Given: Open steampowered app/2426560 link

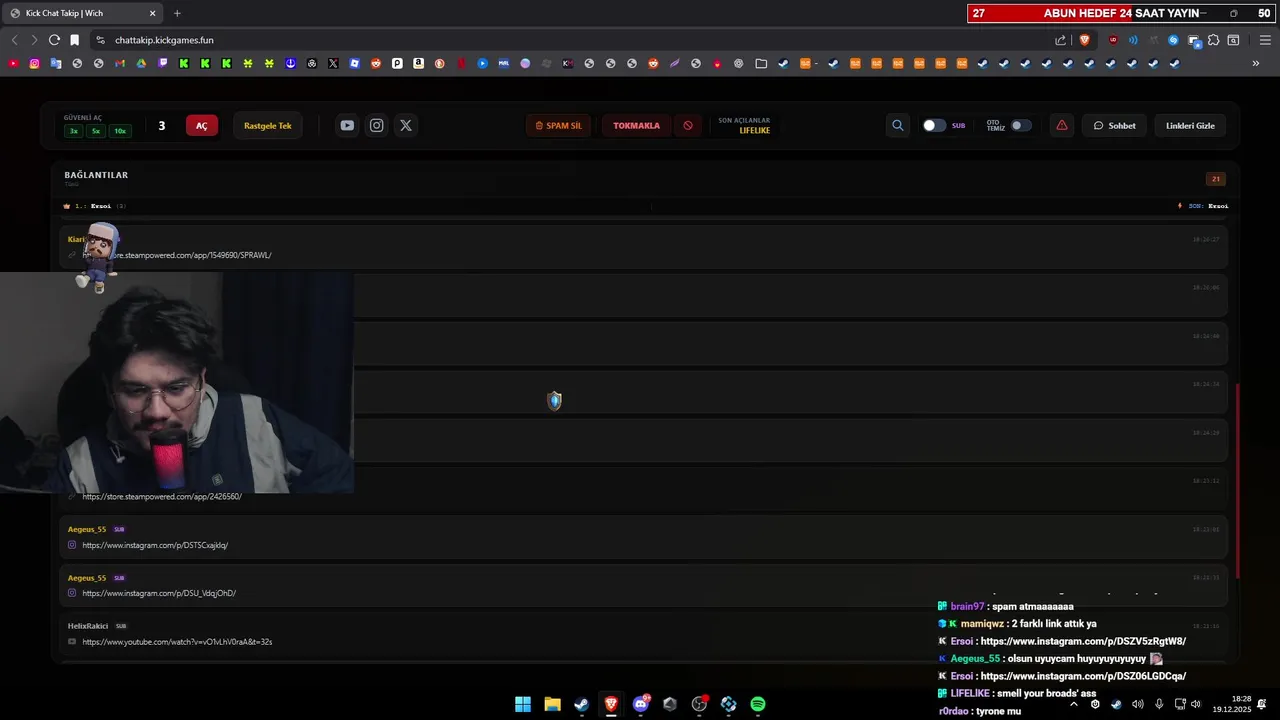Looking at the screenshot, I should 162,496.
